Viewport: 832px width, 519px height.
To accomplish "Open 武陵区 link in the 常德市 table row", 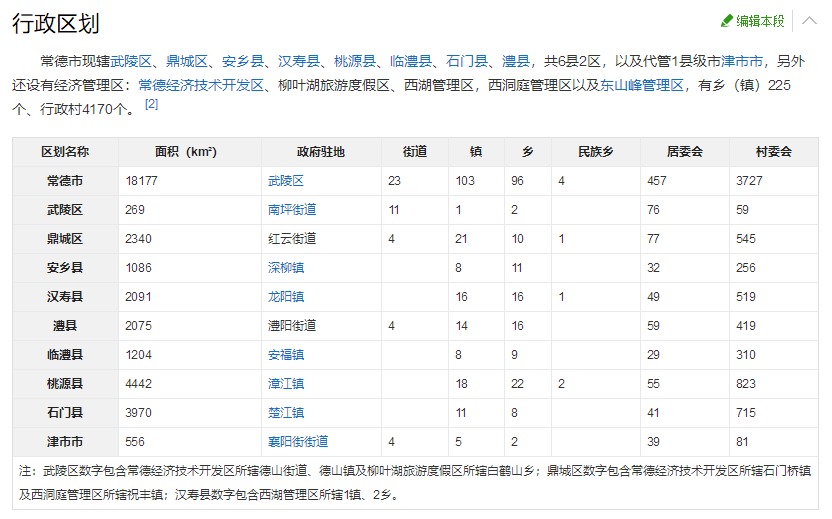I will [286, 181].
